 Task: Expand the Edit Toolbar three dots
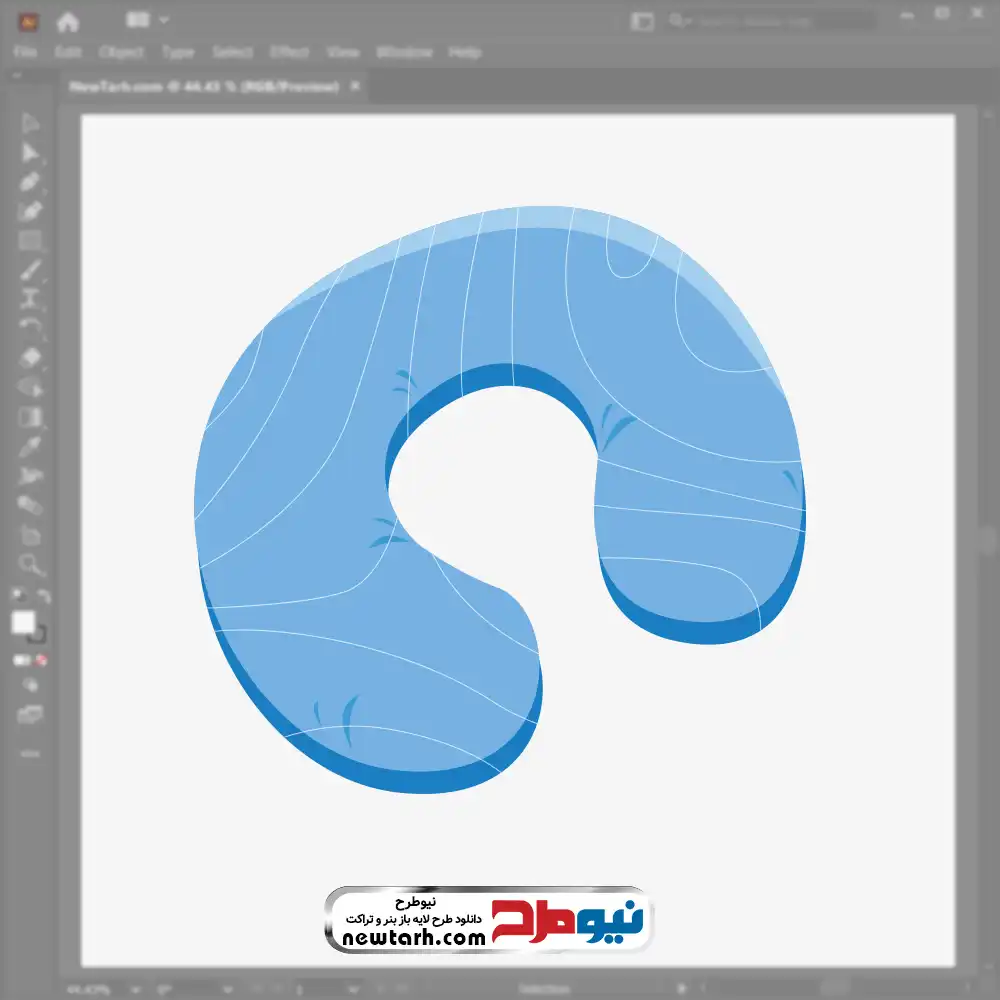(x=30, y=753)
